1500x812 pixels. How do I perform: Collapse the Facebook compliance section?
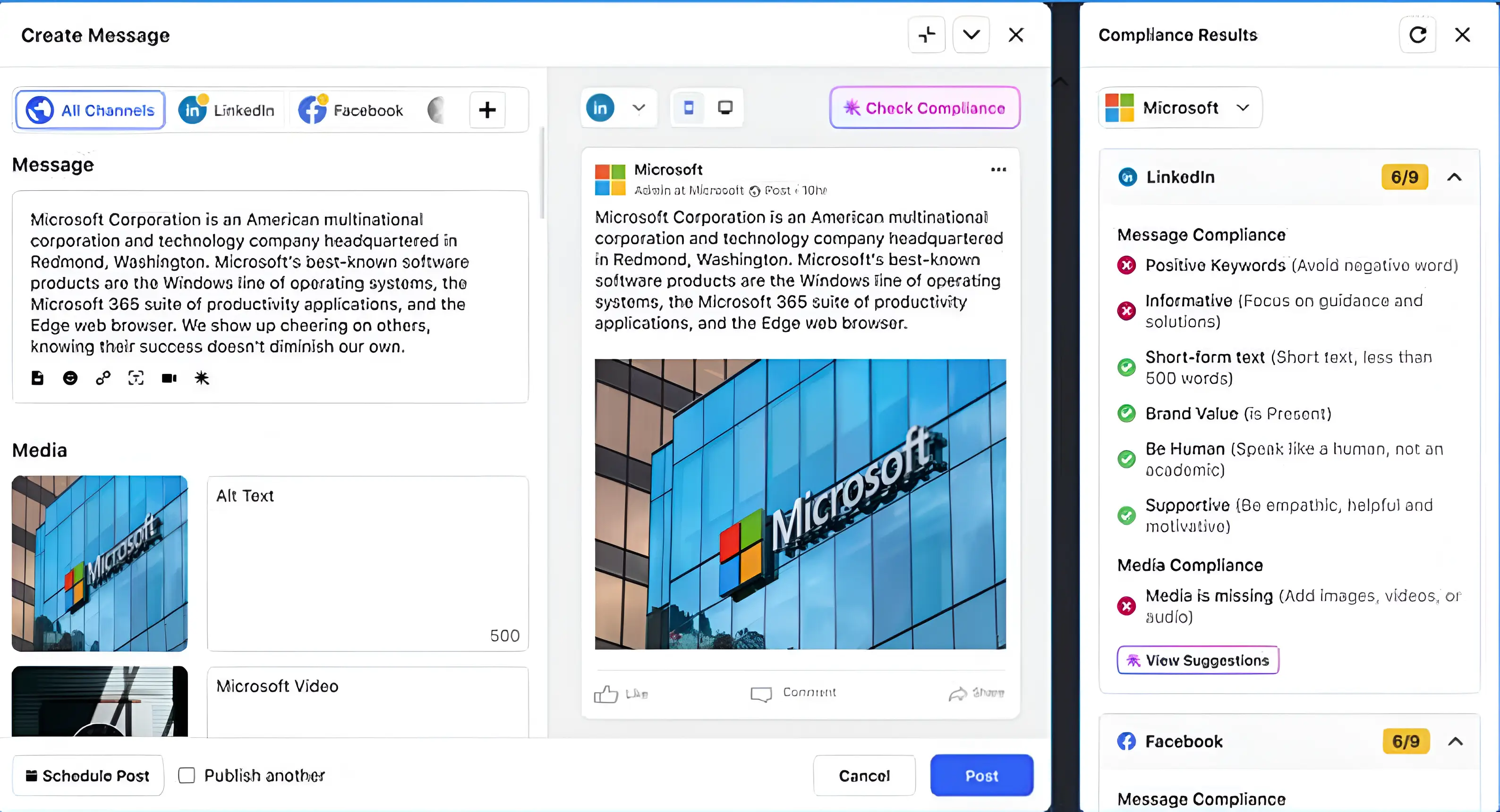(x=1455, y=741)
